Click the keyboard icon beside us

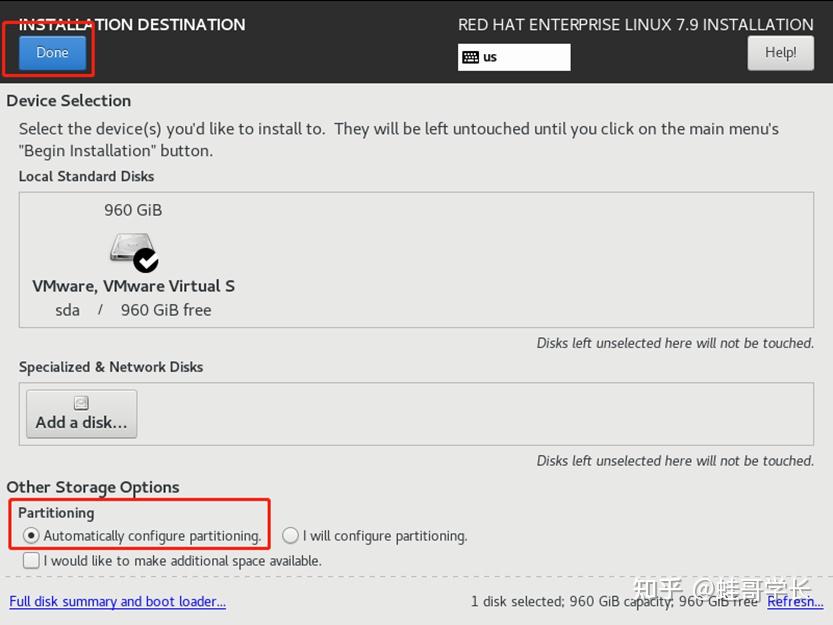click(470, 57)
